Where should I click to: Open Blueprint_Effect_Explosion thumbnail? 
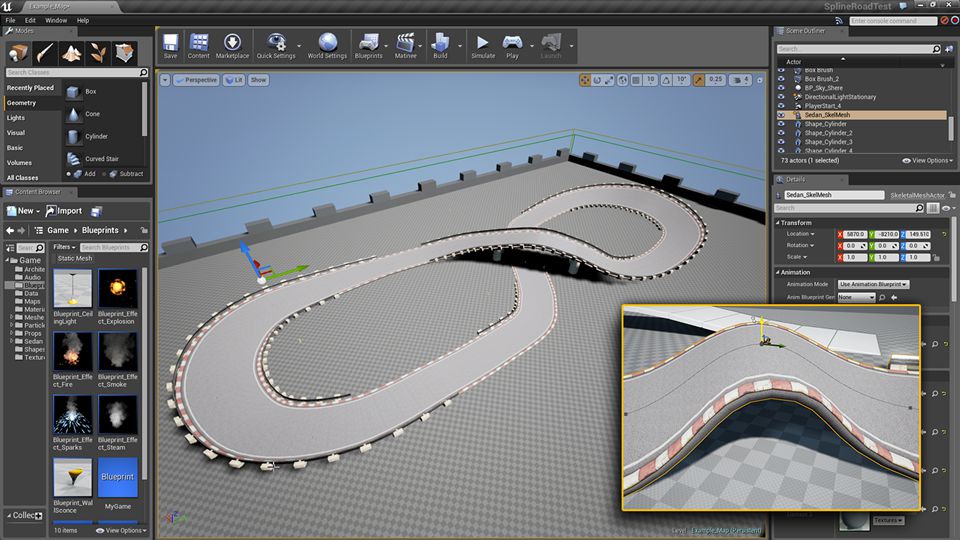(118, 288)
